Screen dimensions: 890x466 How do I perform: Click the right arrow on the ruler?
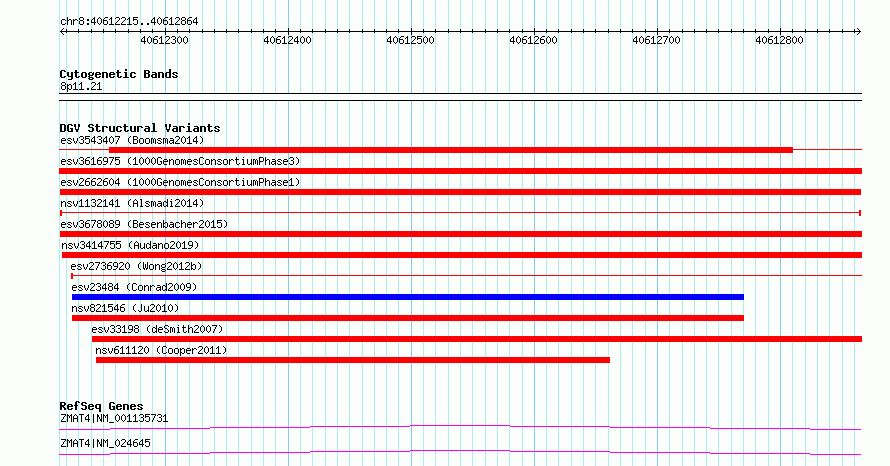tap(858, 32)
